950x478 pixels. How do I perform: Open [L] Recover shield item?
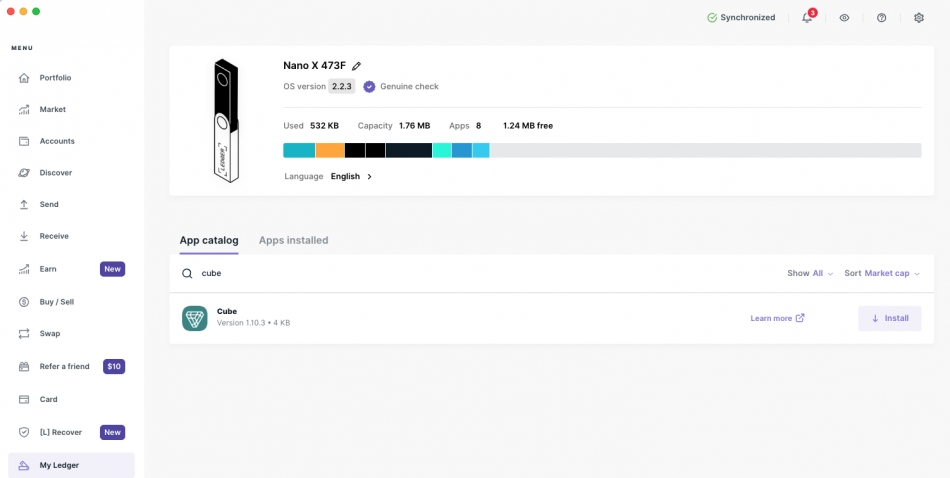pyautogui.click(x=71, y=433)
